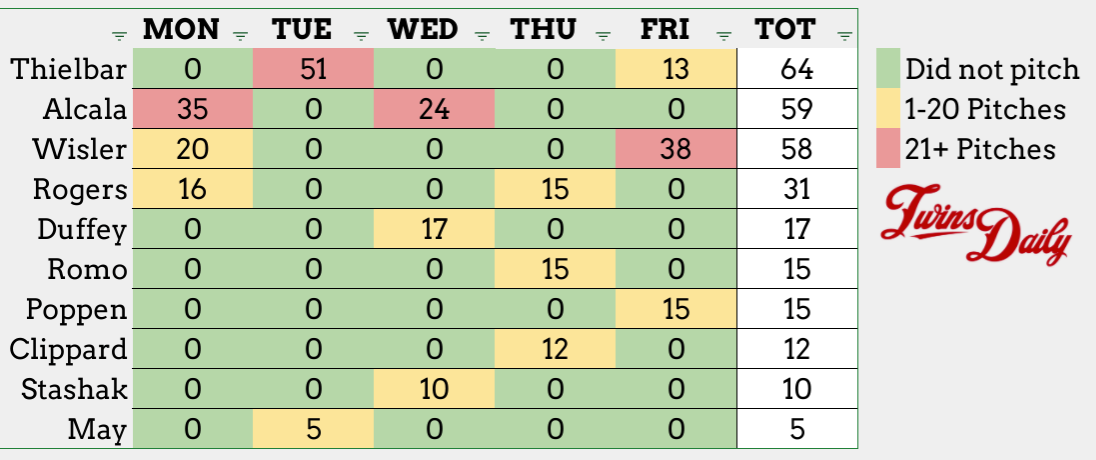Click Wisler's Friday cell showing 38
Screen dimensions: 1096x460
[x=676, y=149]
